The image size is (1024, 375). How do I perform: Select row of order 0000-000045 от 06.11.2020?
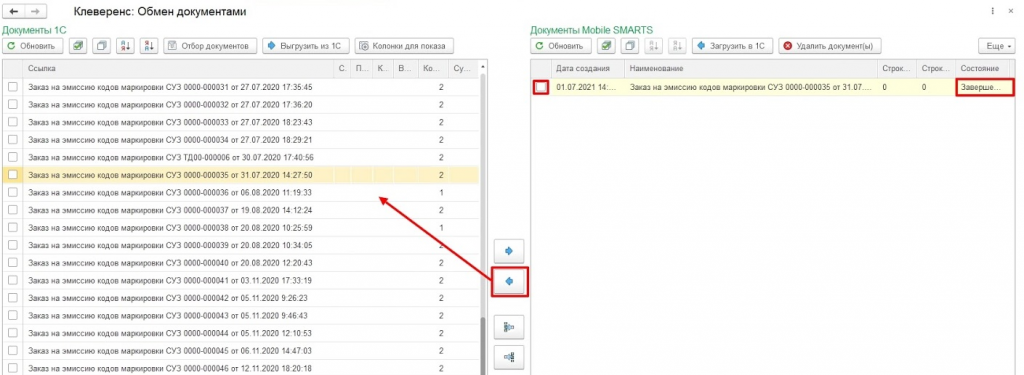click(x=240, y=351)
